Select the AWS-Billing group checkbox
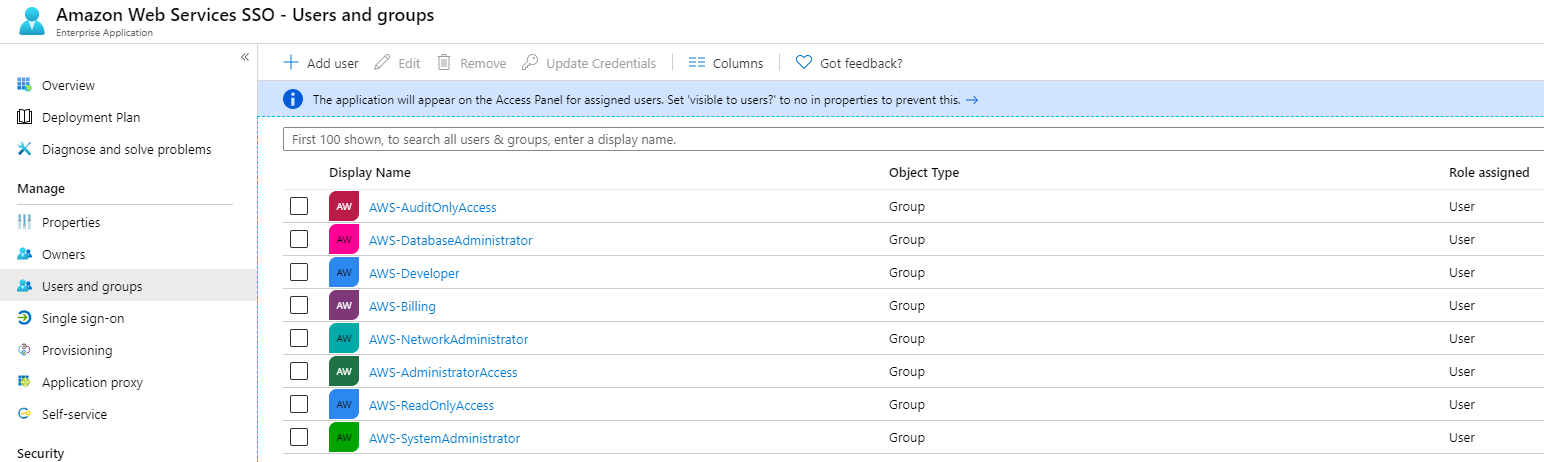The width and height of the screenshot is (1544, 462). point(299,305)
